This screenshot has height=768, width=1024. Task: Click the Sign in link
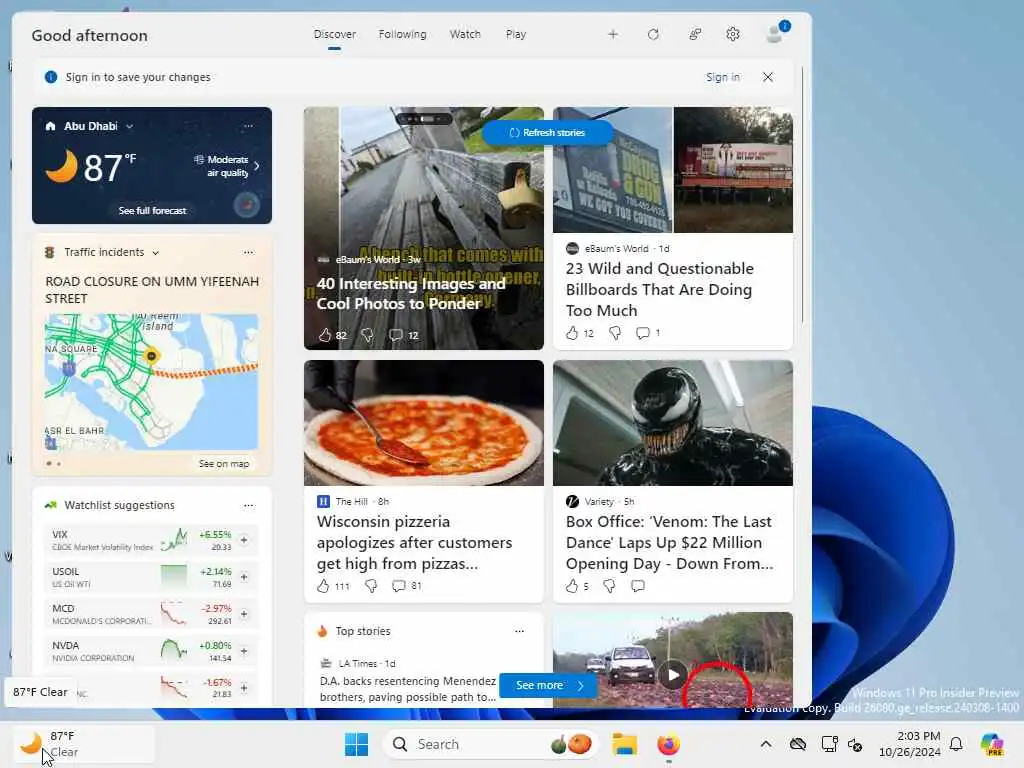click(x=723, y=77)
